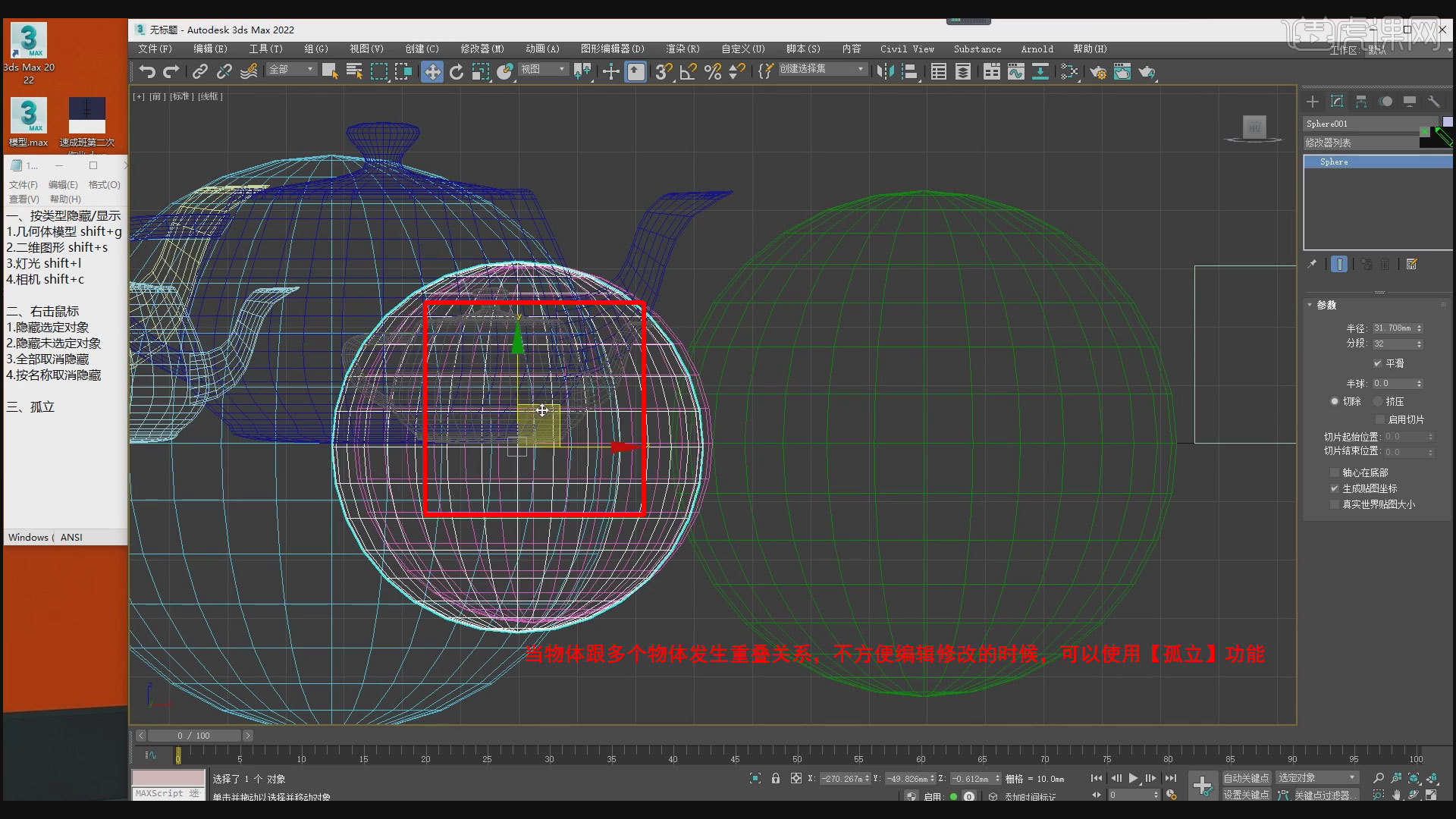Click the 设置关键点 Set Key button
The height and width of the screenshot is (819, 1456).
tap(1246, 794)
